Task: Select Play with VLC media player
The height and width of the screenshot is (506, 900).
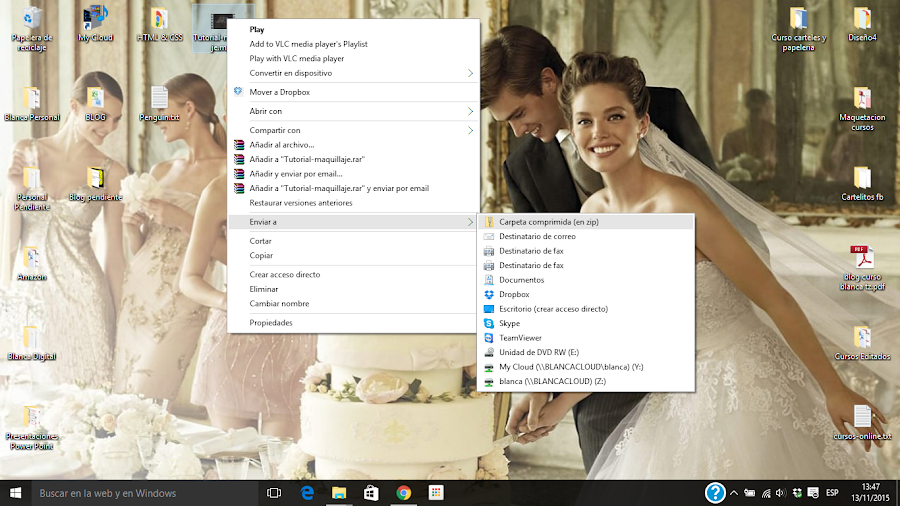Action: 297,59
